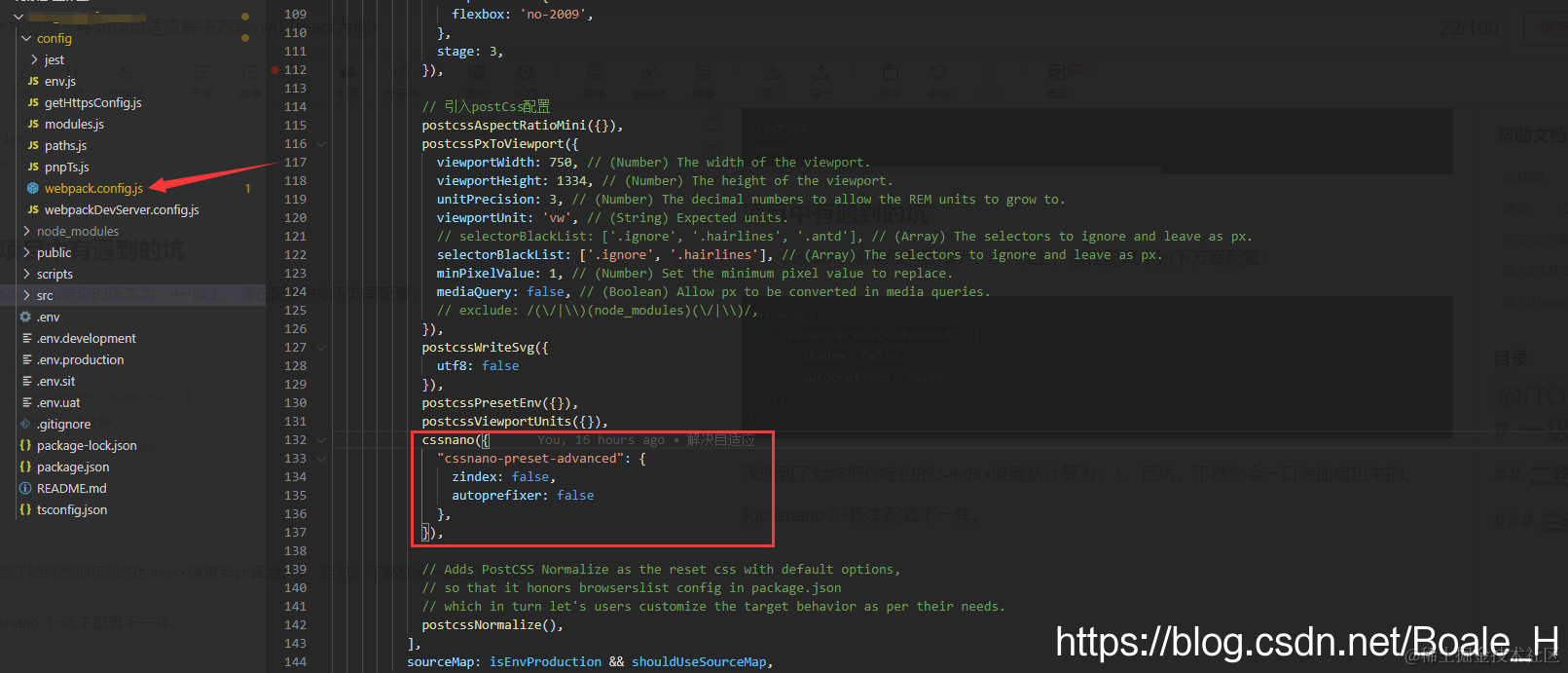This screenshot has width=1568, height=673.
Task: Open .env.uat file
Action: point(58,403)
